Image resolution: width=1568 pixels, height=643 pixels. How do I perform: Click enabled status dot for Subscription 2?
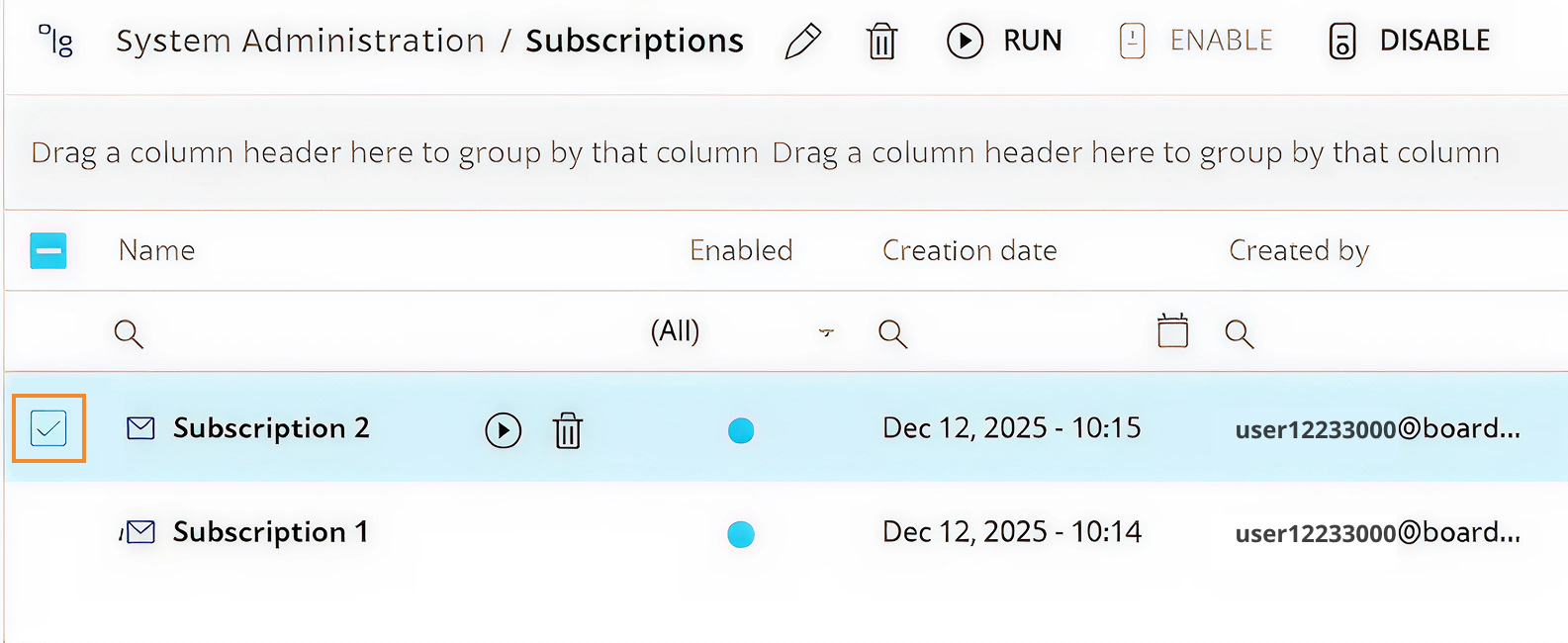pos(741,430)
